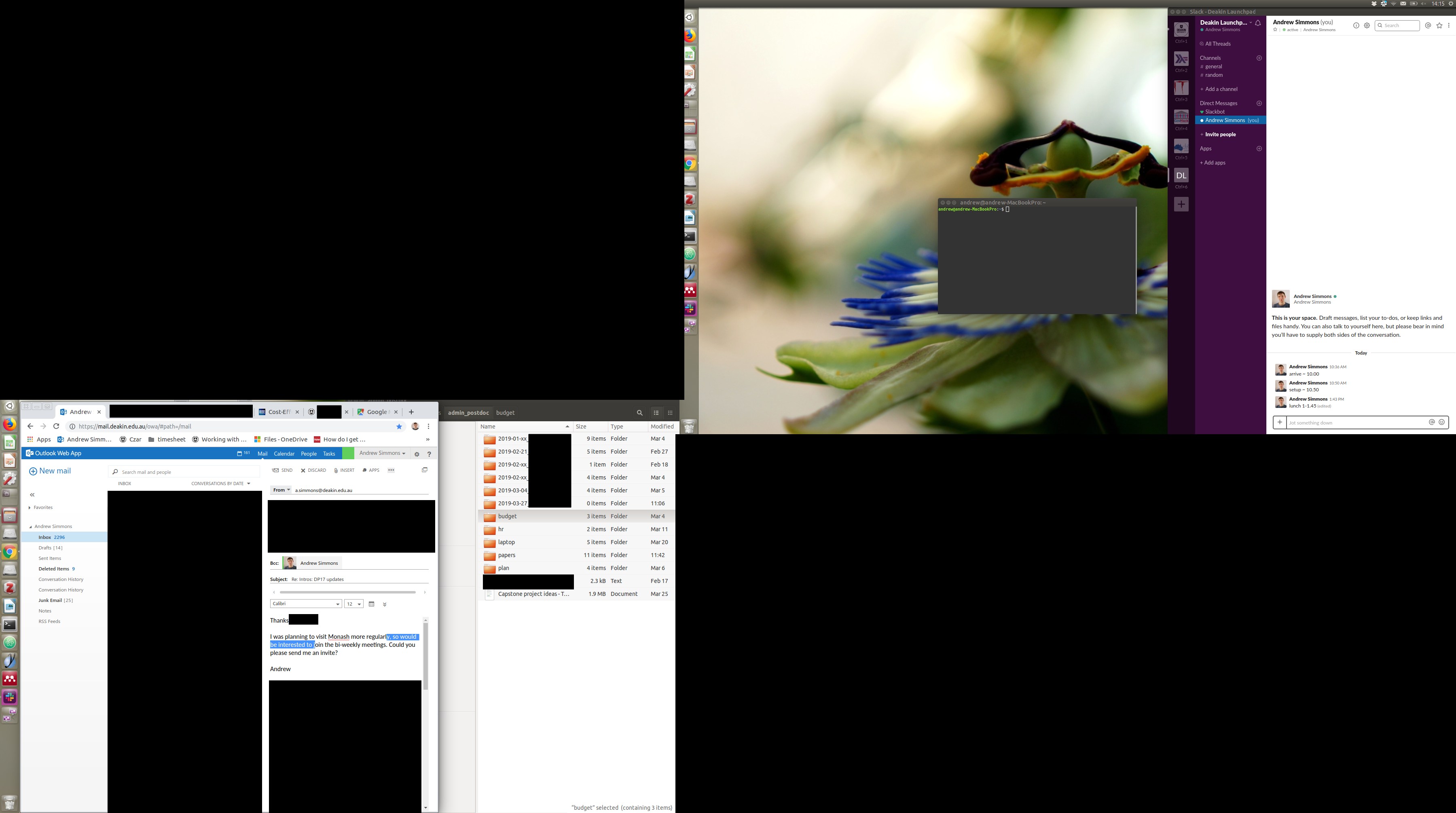
Task: Click INSERT attachment paperclip in compose toolbar
Action: tap(344, 470)
